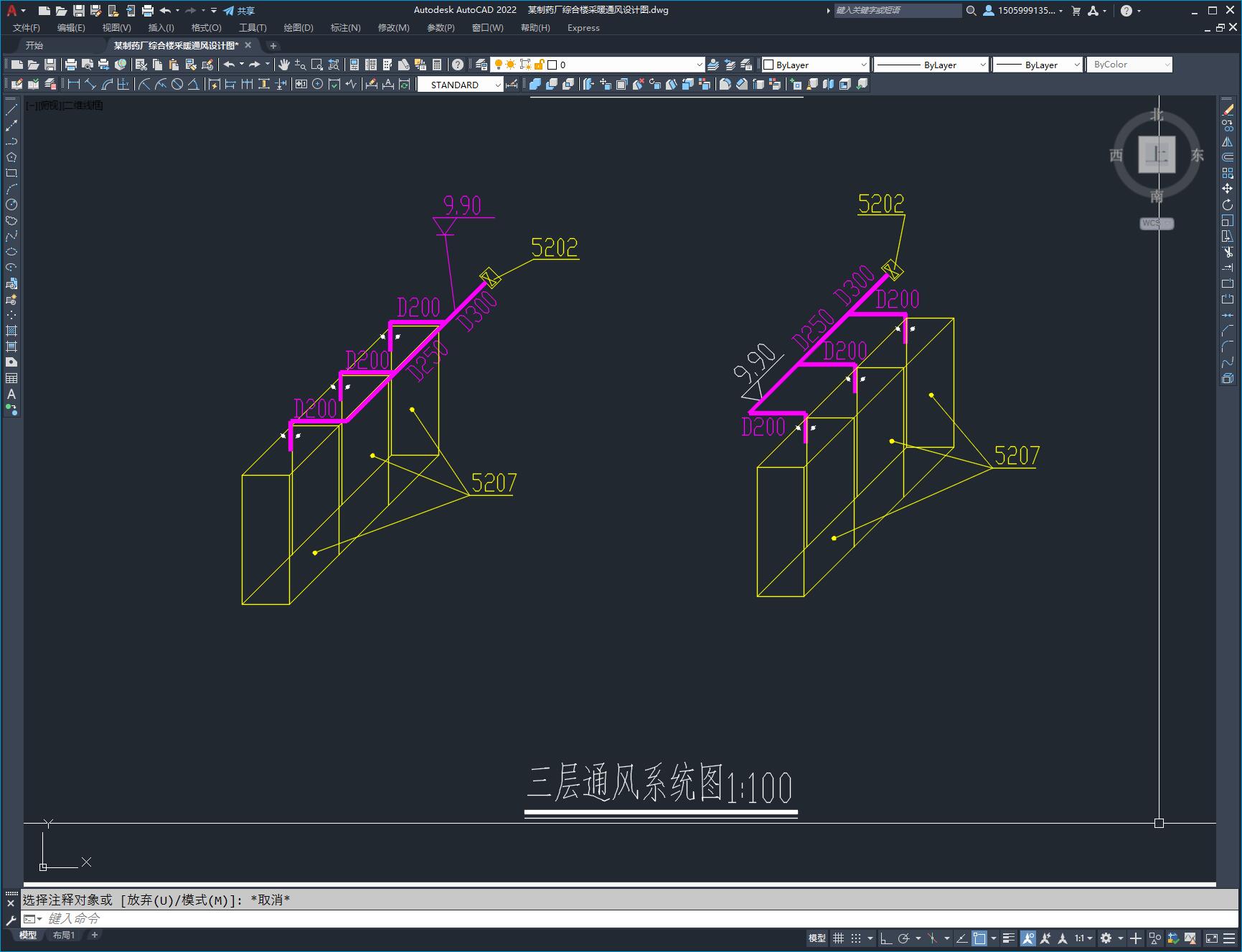Open the Help question mark icon
The image size is (1242, 952).
[x=458, y=65]
